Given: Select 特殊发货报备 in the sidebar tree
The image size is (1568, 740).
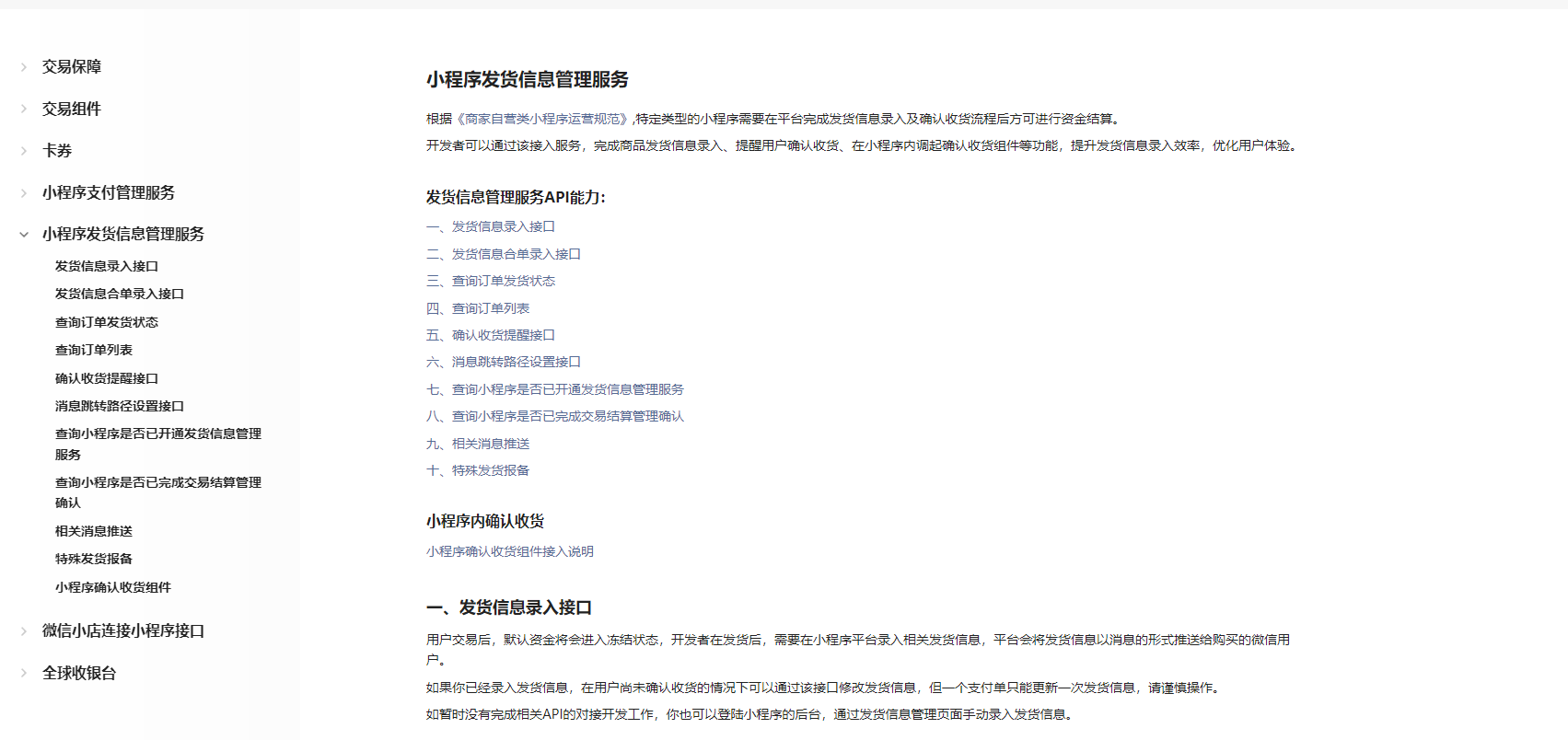Looking at the screenshot, I should point(94,559).
